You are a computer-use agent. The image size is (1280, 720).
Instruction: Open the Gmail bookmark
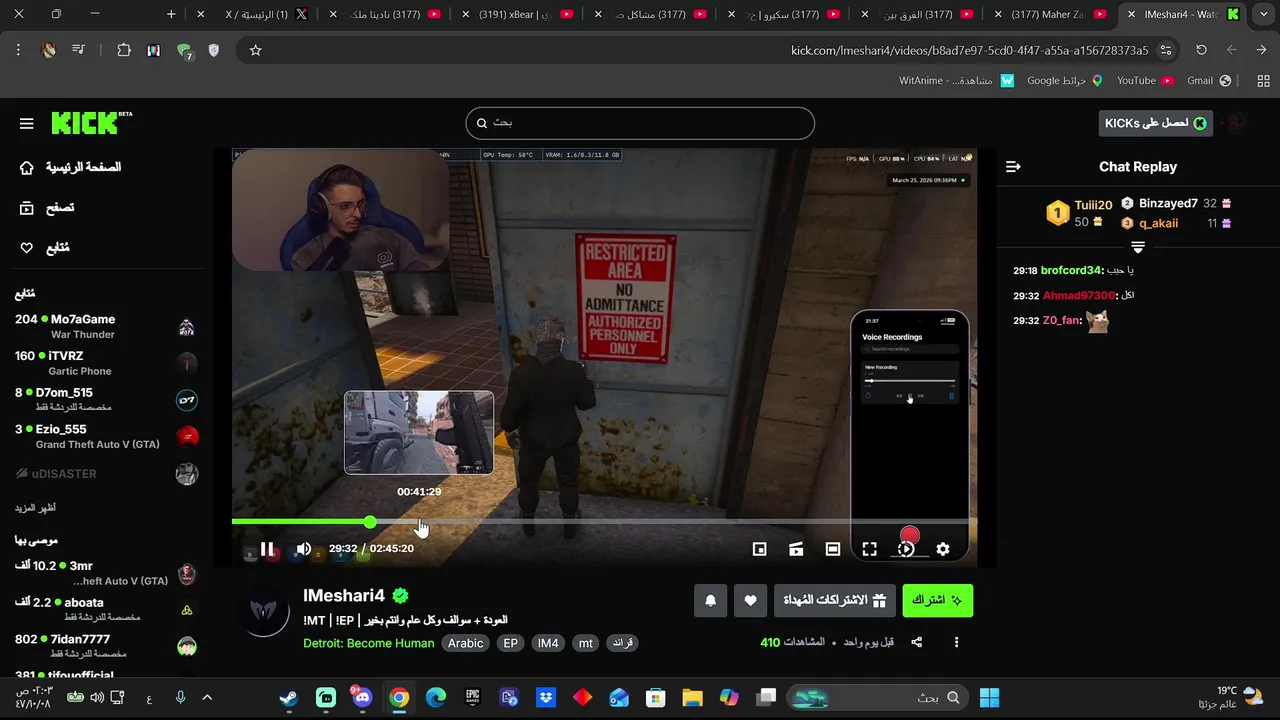1208,81
